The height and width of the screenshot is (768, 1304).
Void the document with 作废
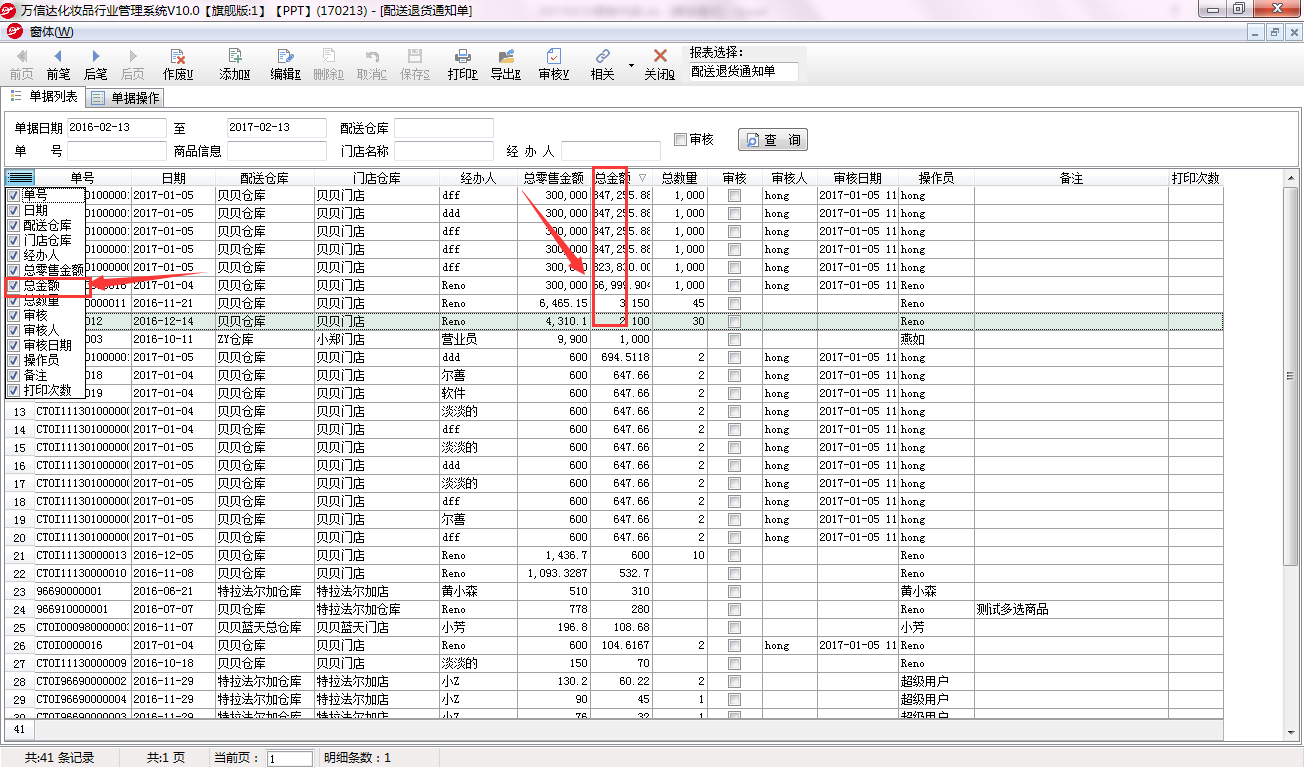pyautogui.click(x=178, y=64)
